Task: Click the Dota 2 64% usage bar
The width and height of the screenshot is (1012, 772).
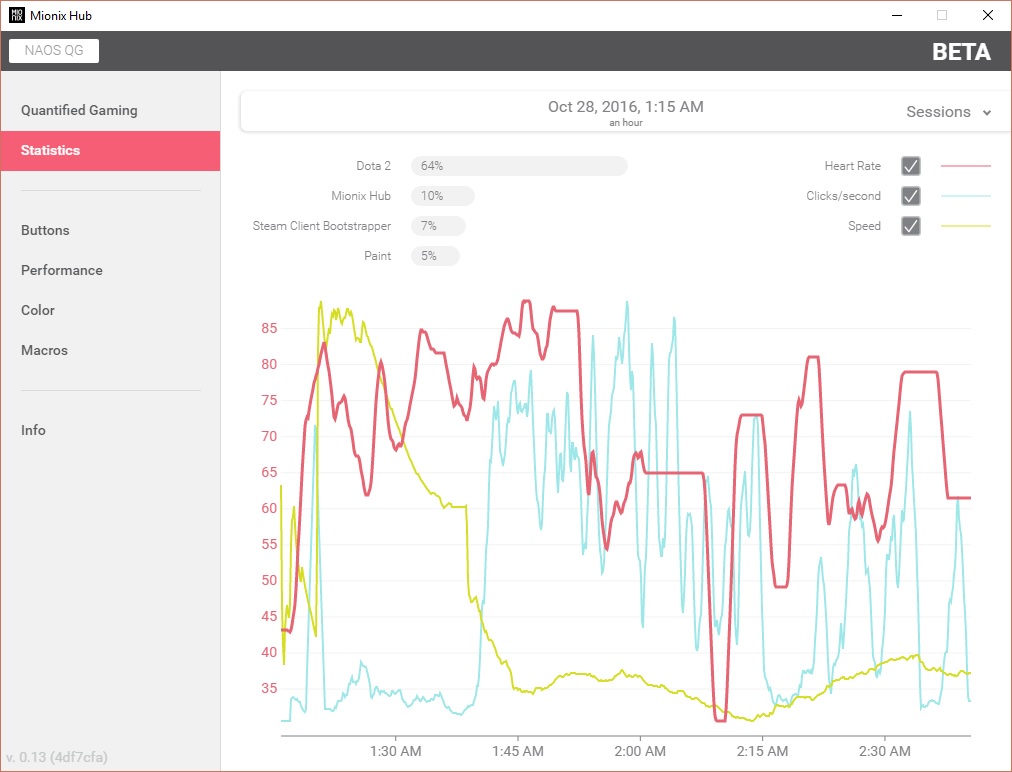Action: point(519,166)
